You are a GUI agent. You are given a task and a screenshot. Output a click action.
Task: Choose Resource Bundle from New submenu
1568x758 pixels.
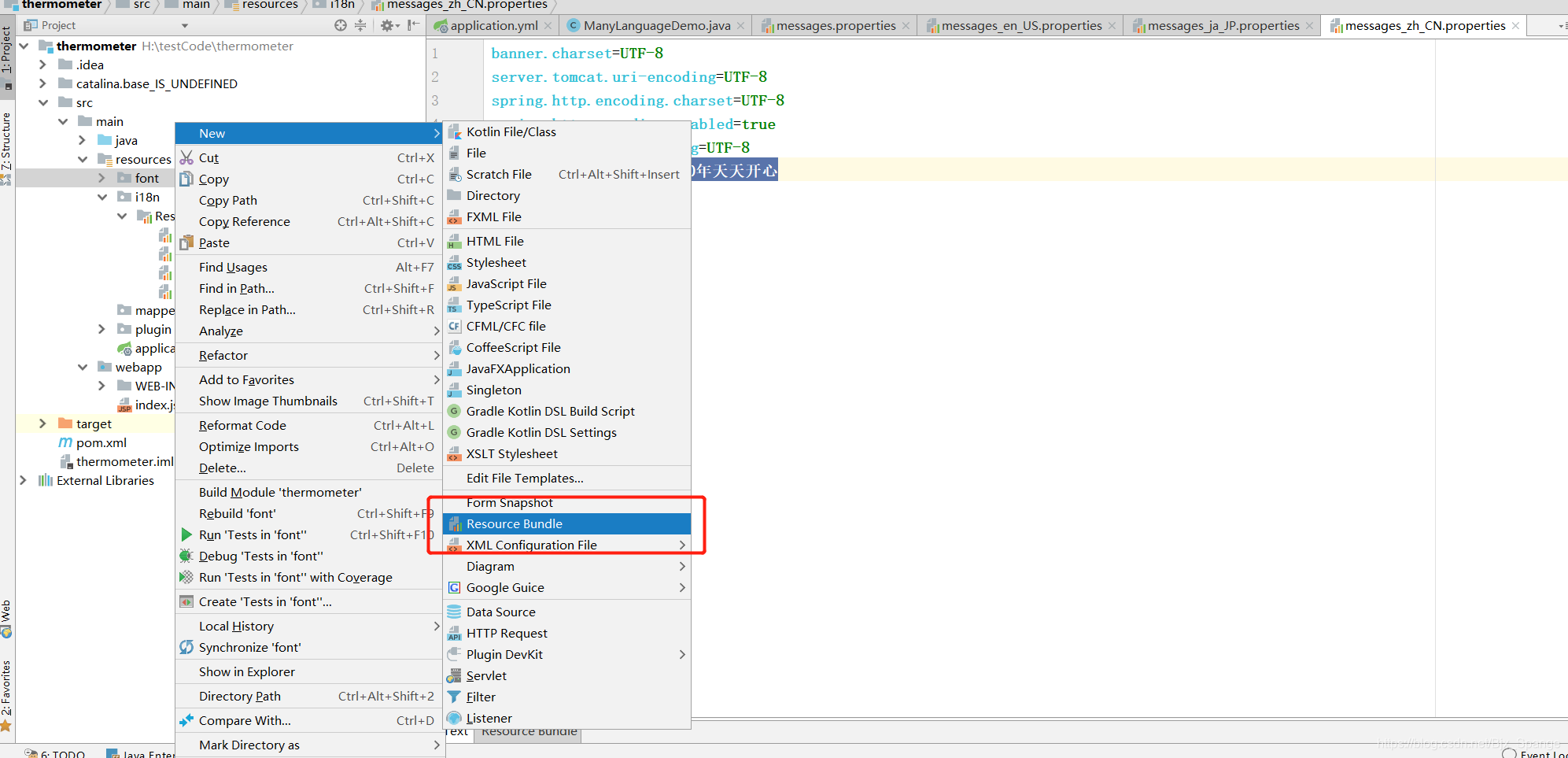[x=567, y=523]
